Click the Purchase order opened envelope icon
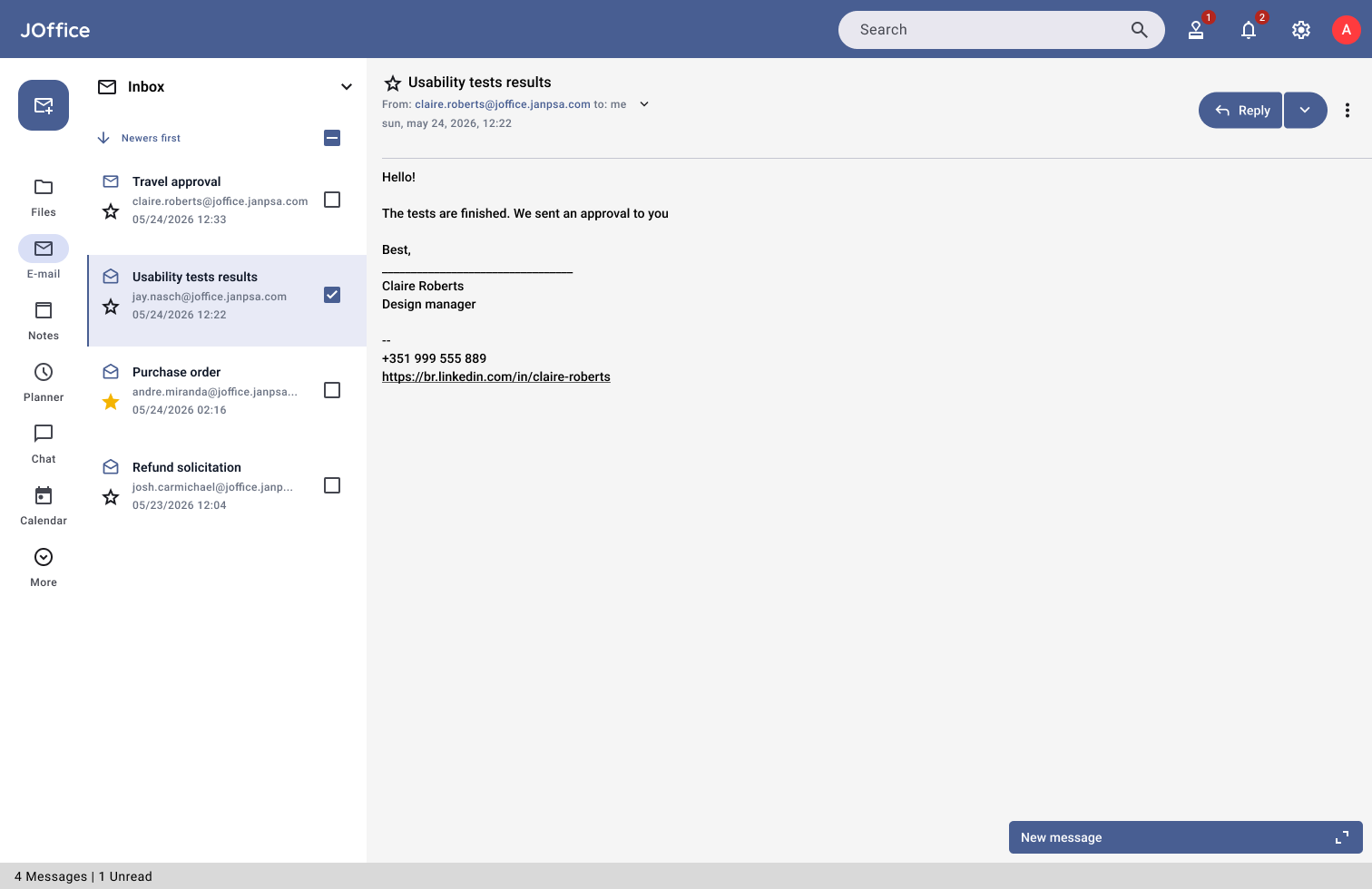This screenshot has width=1372, height=889. pos(111,371)
